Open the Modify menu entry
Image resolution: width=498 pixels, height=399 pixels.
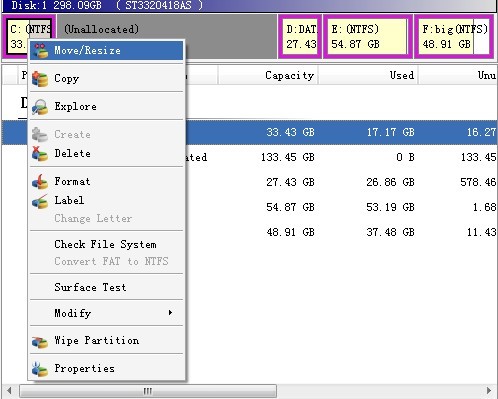coord(106,313)
